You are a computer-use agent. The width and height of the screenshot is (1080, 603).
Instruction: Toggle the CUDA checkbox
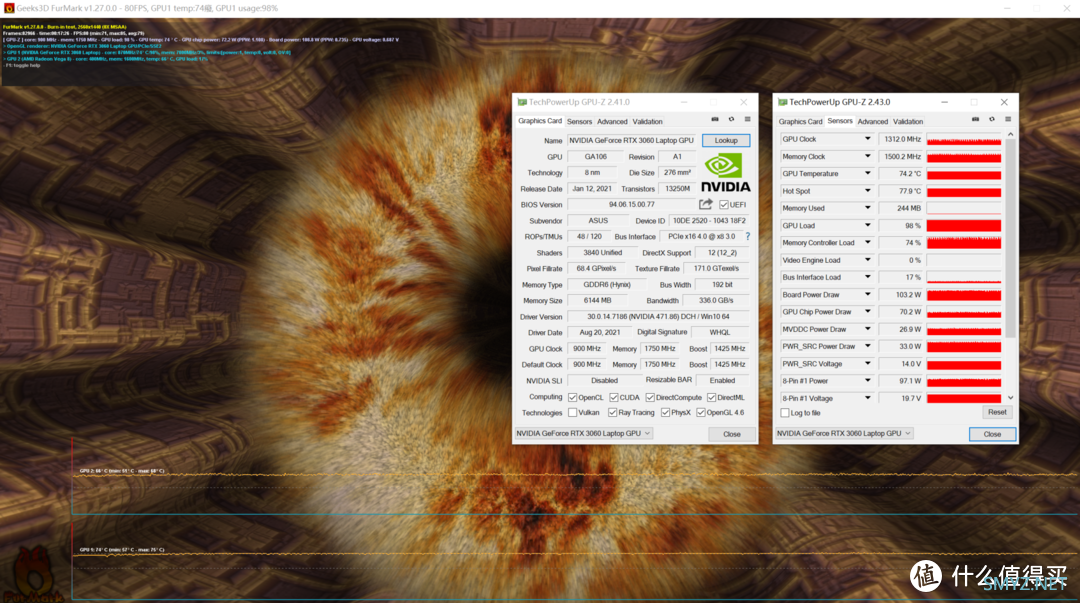pyautogui.click(x=614, y=398)
